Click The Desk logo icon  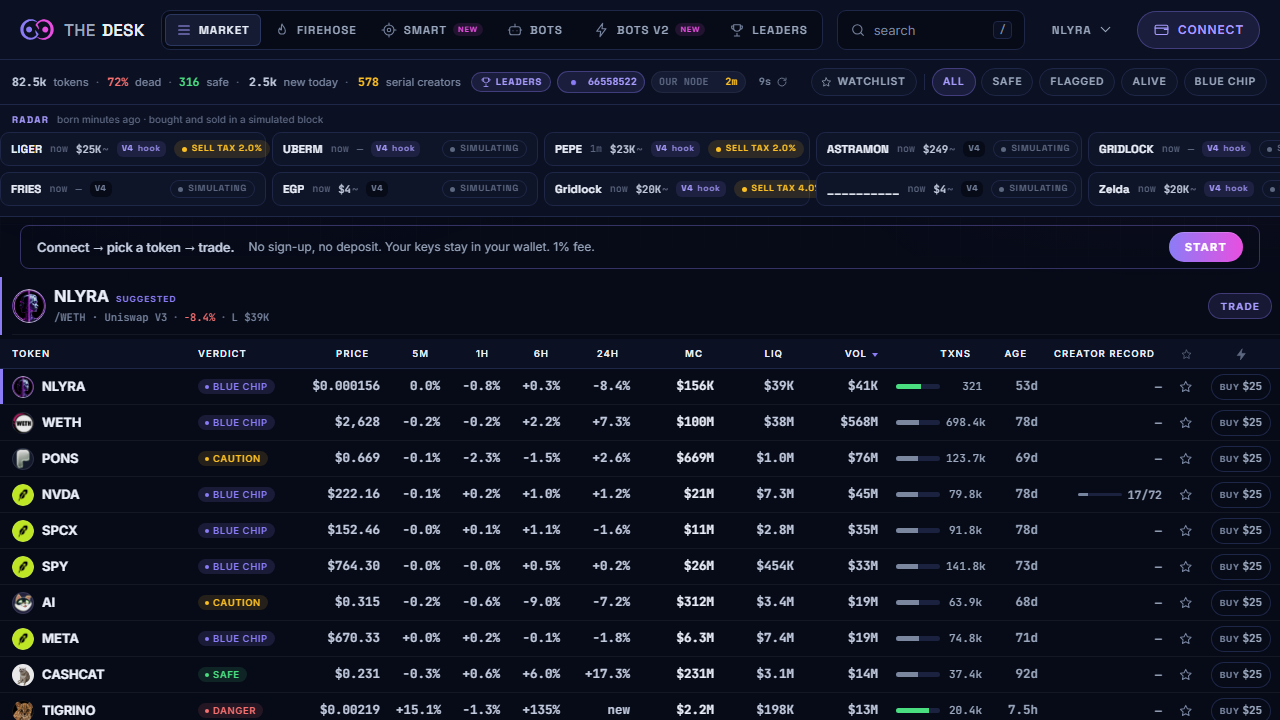[37, 30]
